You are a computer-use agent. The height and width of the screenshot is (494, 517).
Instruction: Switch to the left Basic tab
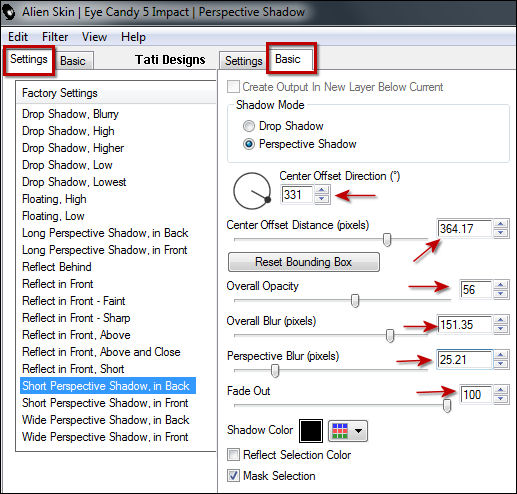pos(73,61)
